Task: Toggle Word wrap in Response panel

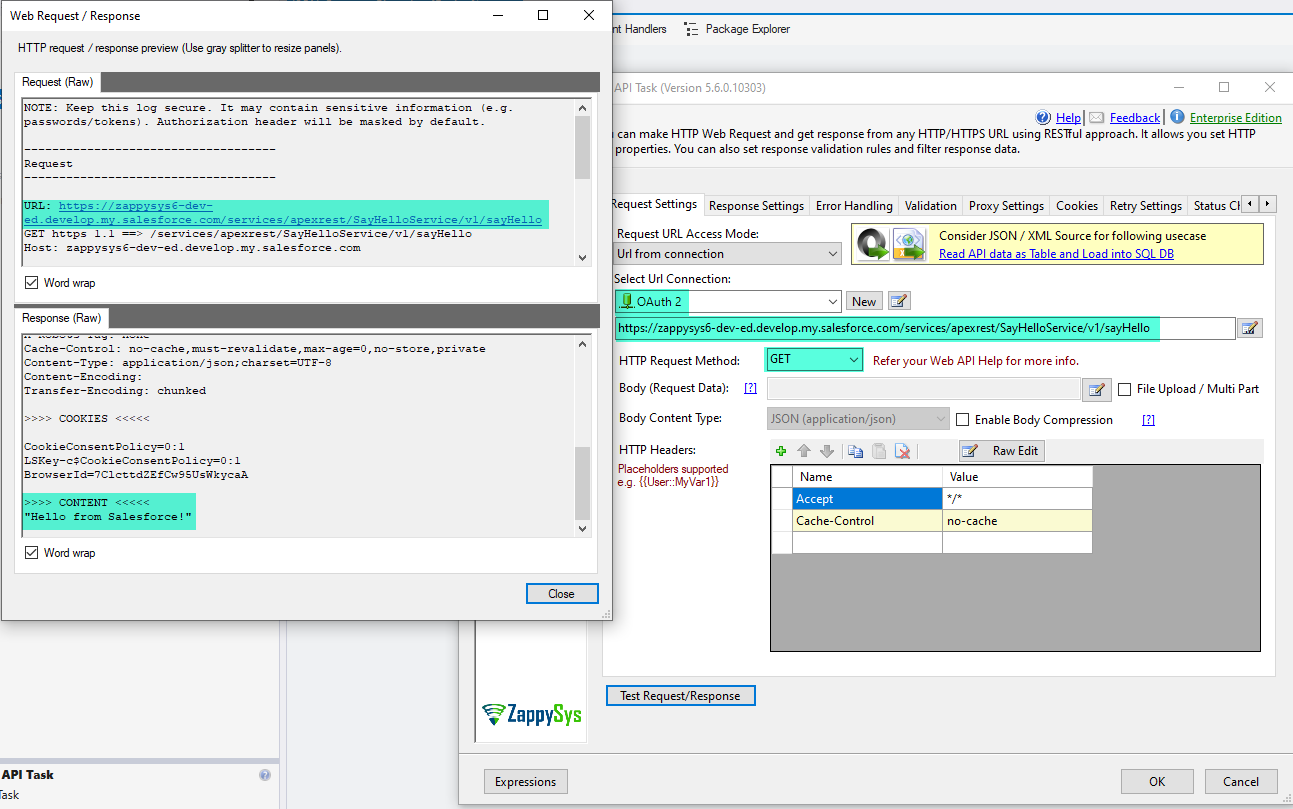Action: [32, 553]
